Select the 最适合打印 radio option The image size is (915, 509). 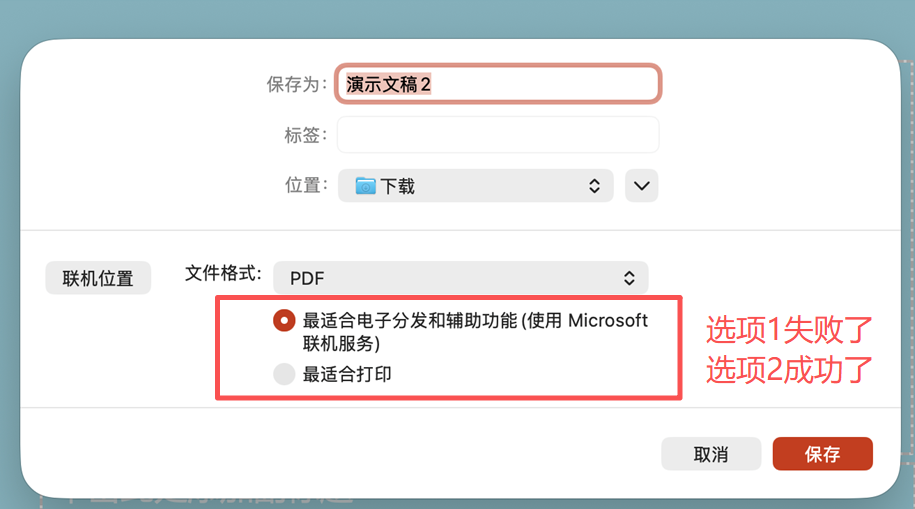[x=284, y=374]
